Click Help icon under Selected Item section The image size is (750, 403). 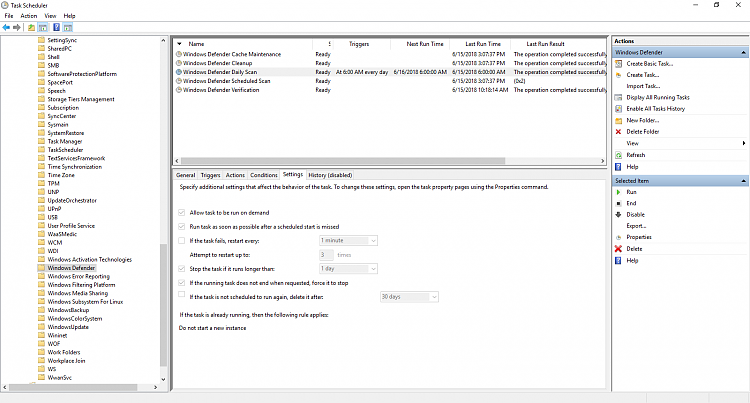point(618,261)
